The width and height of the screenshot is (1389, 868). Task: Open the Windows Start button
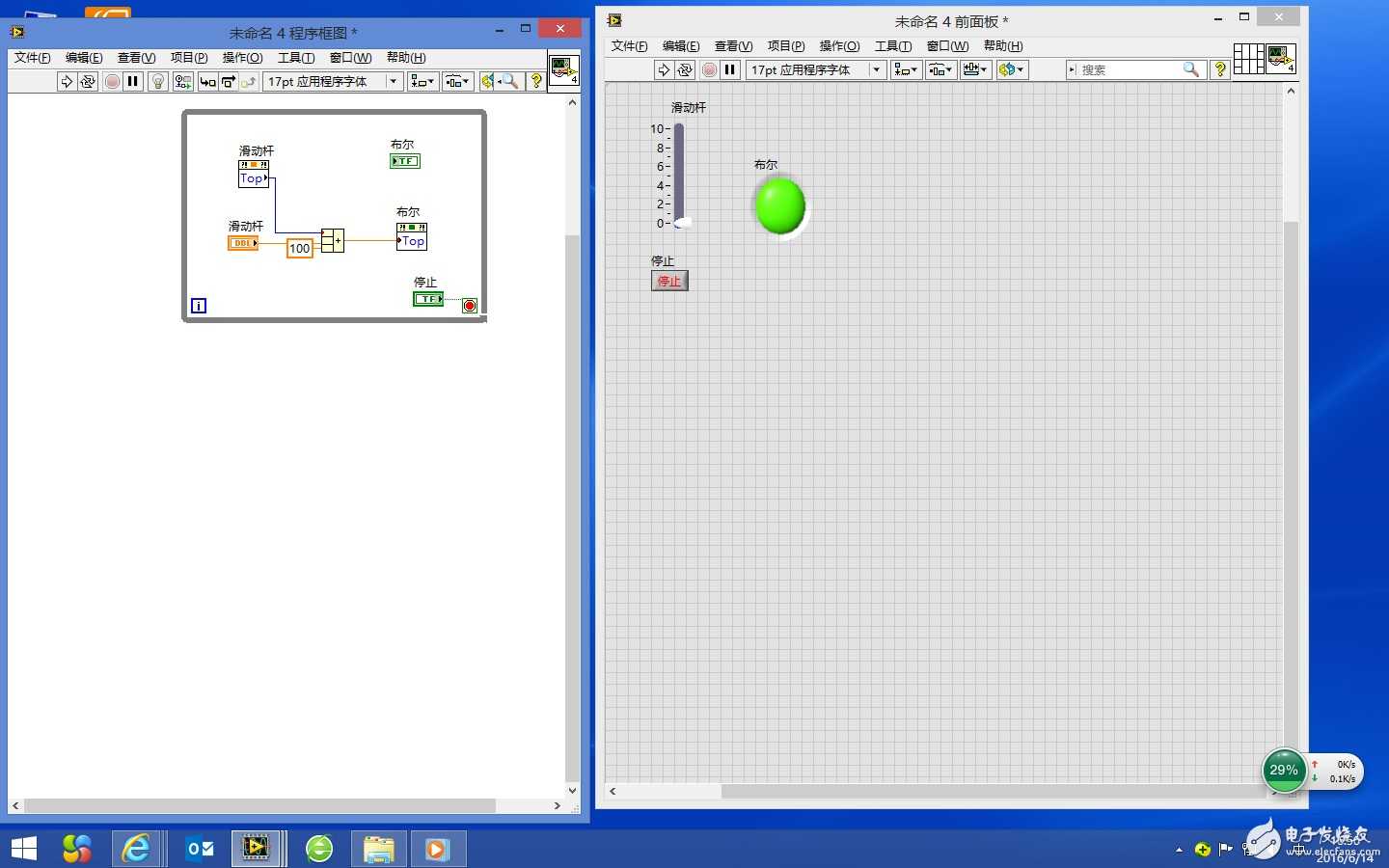coord(23,849)
